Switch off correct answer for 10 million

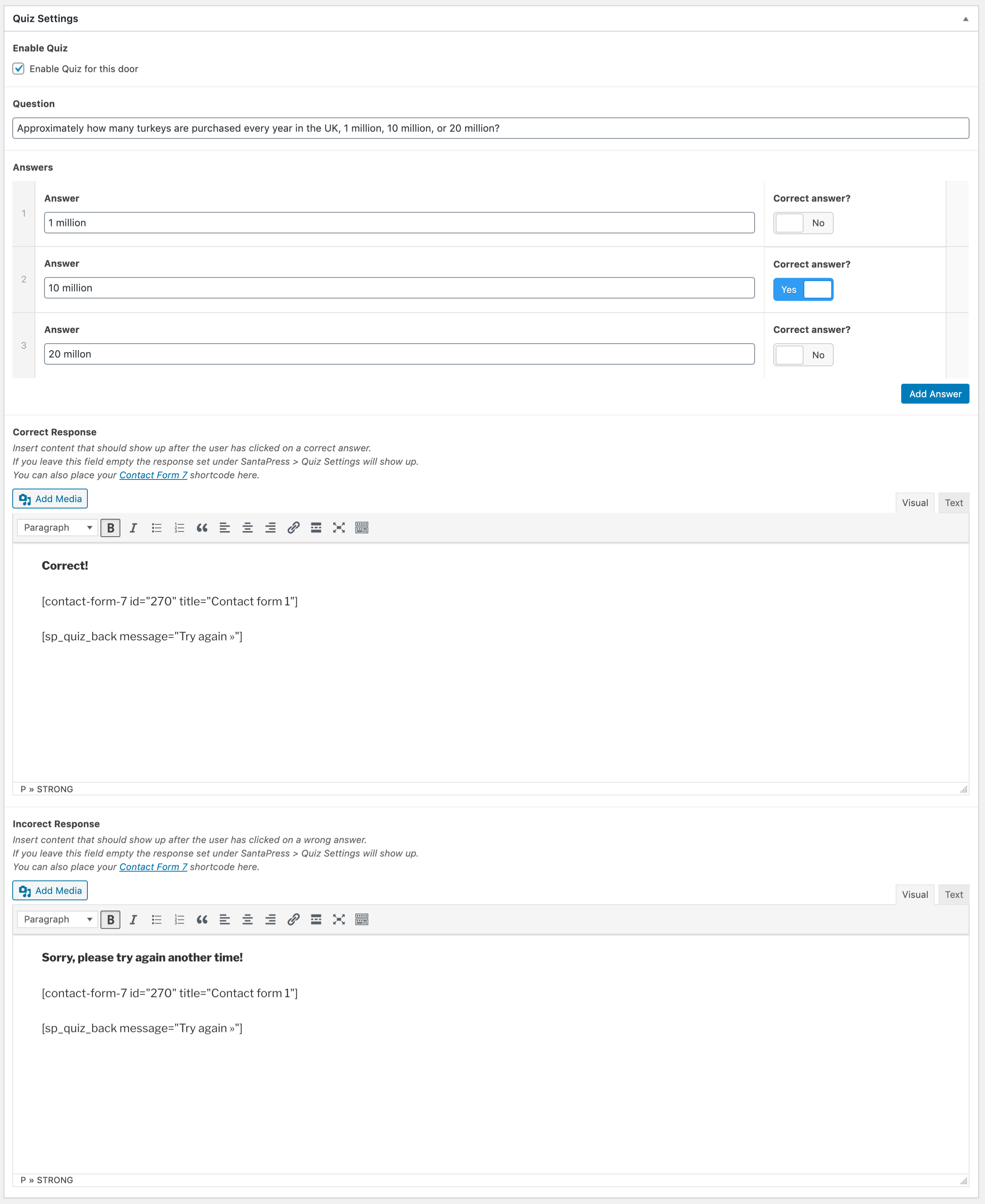[802, 289]
